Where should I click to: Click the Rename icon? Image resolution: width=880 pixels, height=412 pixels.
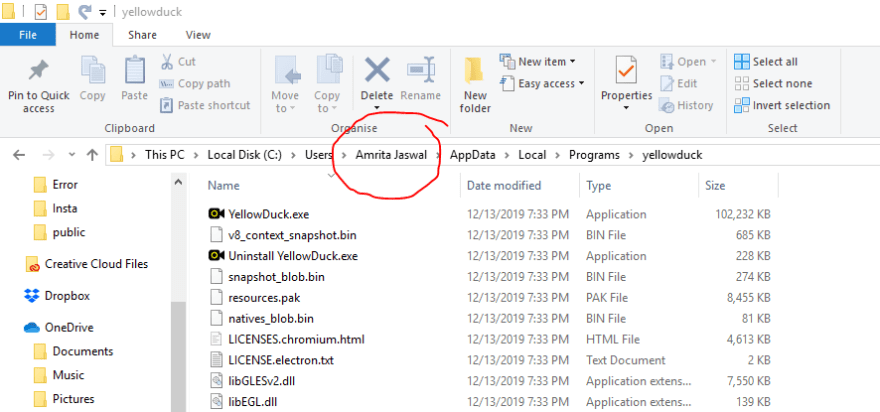point(420,70)
